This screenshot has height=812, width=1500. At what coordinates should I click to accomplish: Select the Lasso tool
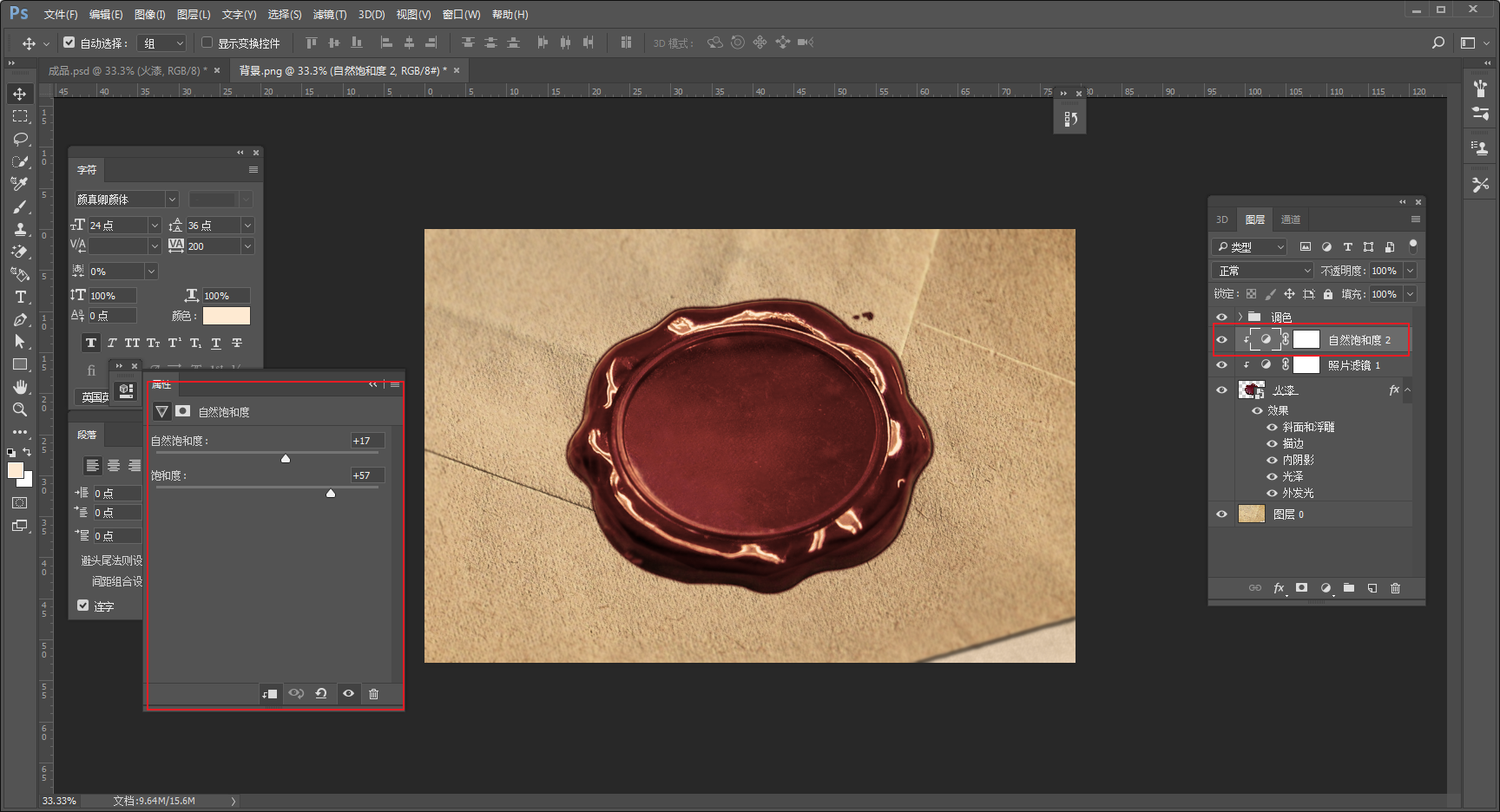[x=20, y=139]
